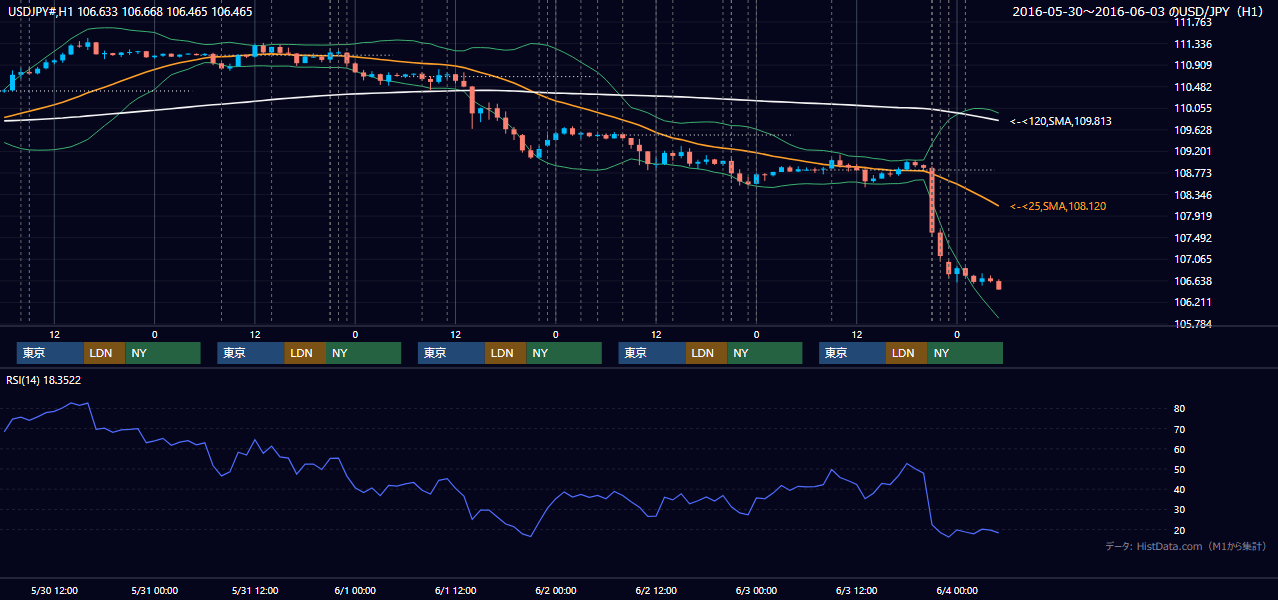Click RSI scale value 60
The image size is (1278, 600).
1180,449
